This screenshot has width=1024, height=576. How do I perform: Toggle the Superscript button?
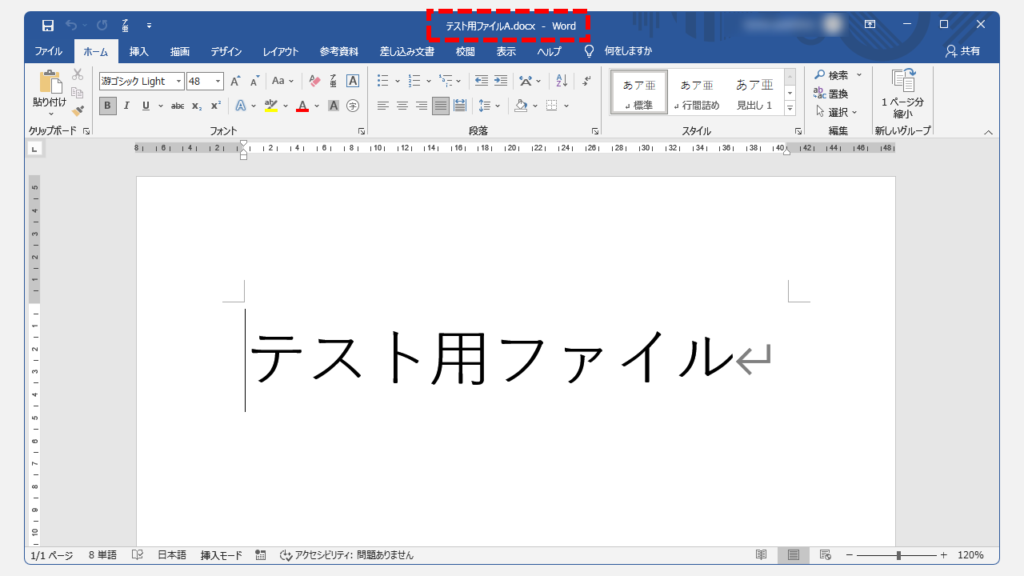tap(215, 105)
